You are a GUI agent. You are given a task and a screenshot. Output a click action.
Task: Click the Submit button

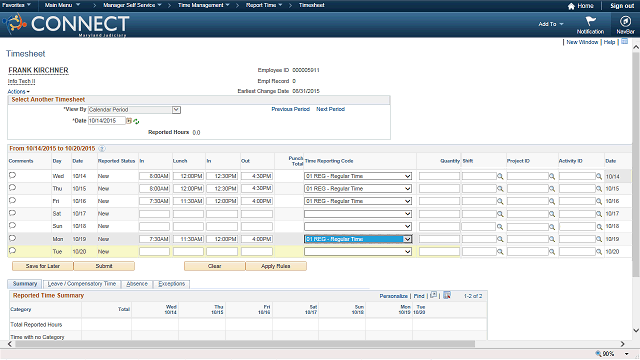tap(104, 266)
